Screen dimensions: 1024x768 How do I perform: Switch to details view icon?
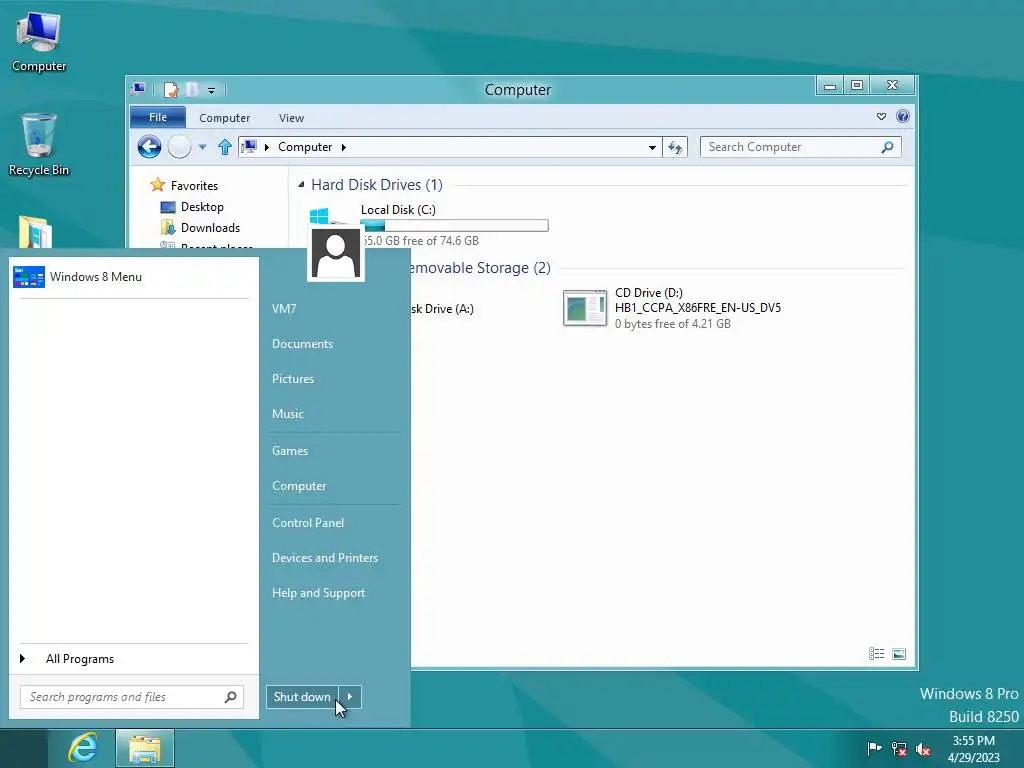[876, 654]
